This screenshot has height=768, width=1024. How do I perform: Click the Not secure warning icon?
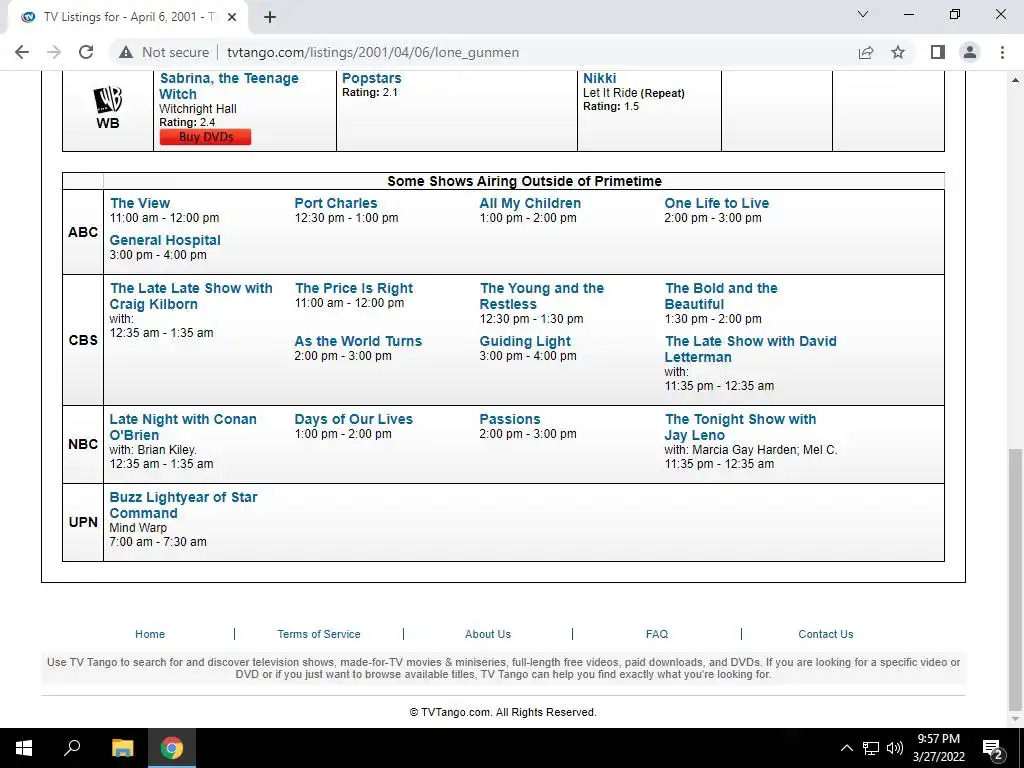(126, 52)
